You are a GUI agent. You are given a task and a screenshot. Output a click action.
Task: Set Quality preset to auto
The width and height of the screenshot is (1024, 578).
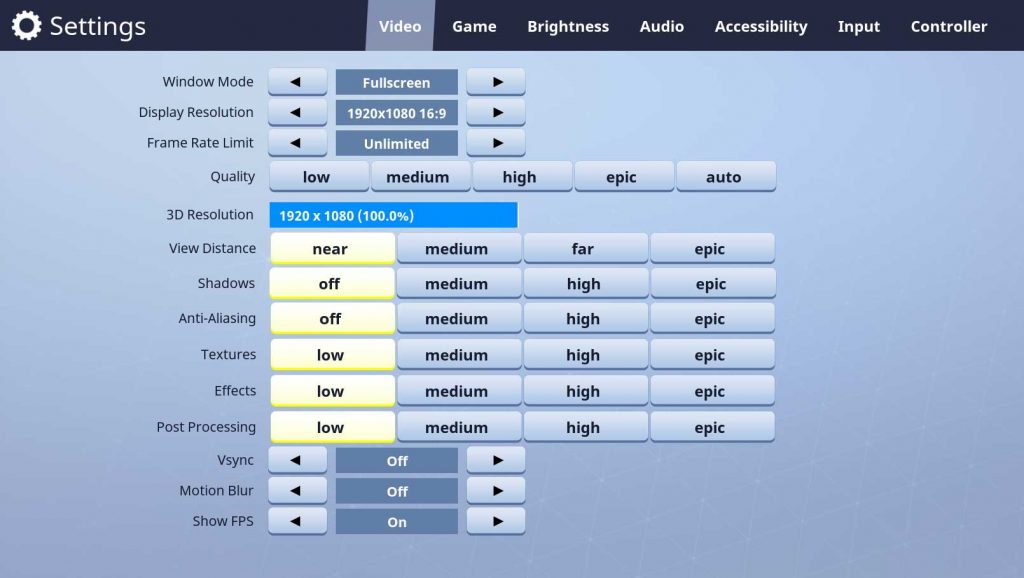pyautogui.click(x=726, y=176)
